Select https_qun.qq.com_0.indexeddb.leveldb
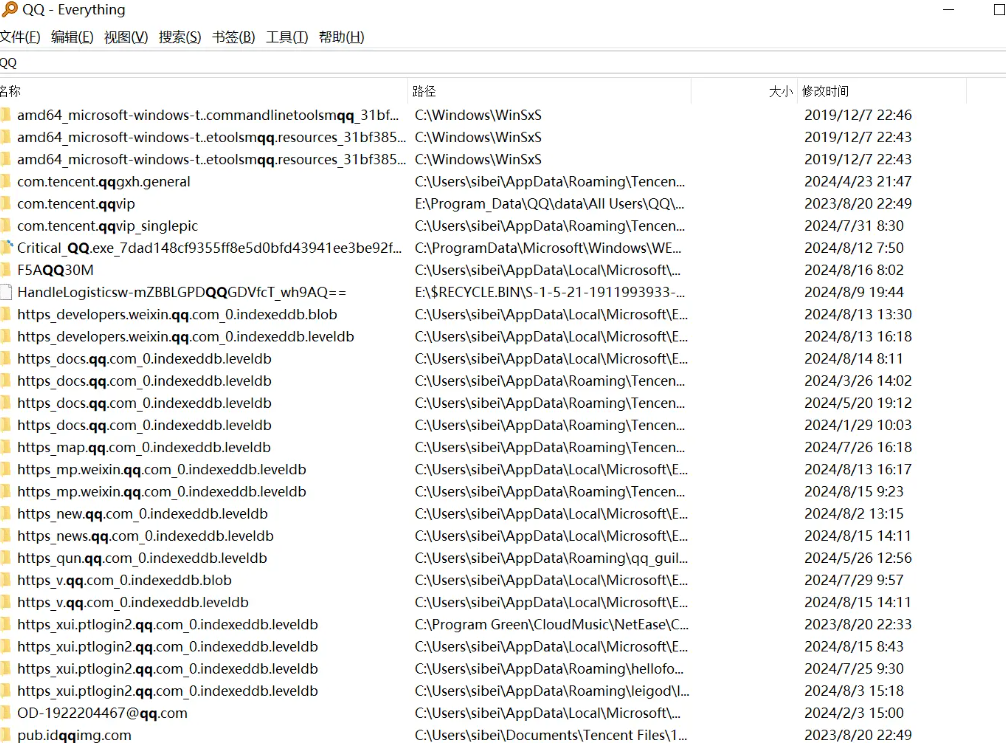This screenshot has width=1006, height=743. pos(142,558)
